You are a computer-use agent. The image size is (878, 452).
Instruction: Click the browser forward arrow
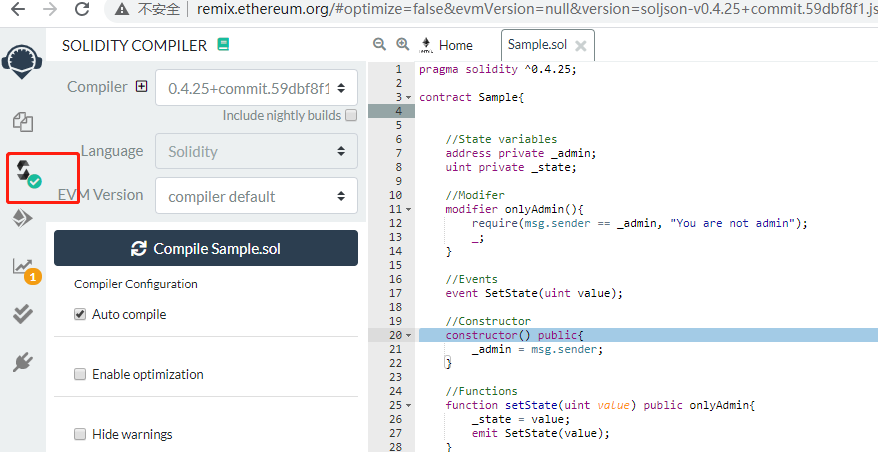50,9
